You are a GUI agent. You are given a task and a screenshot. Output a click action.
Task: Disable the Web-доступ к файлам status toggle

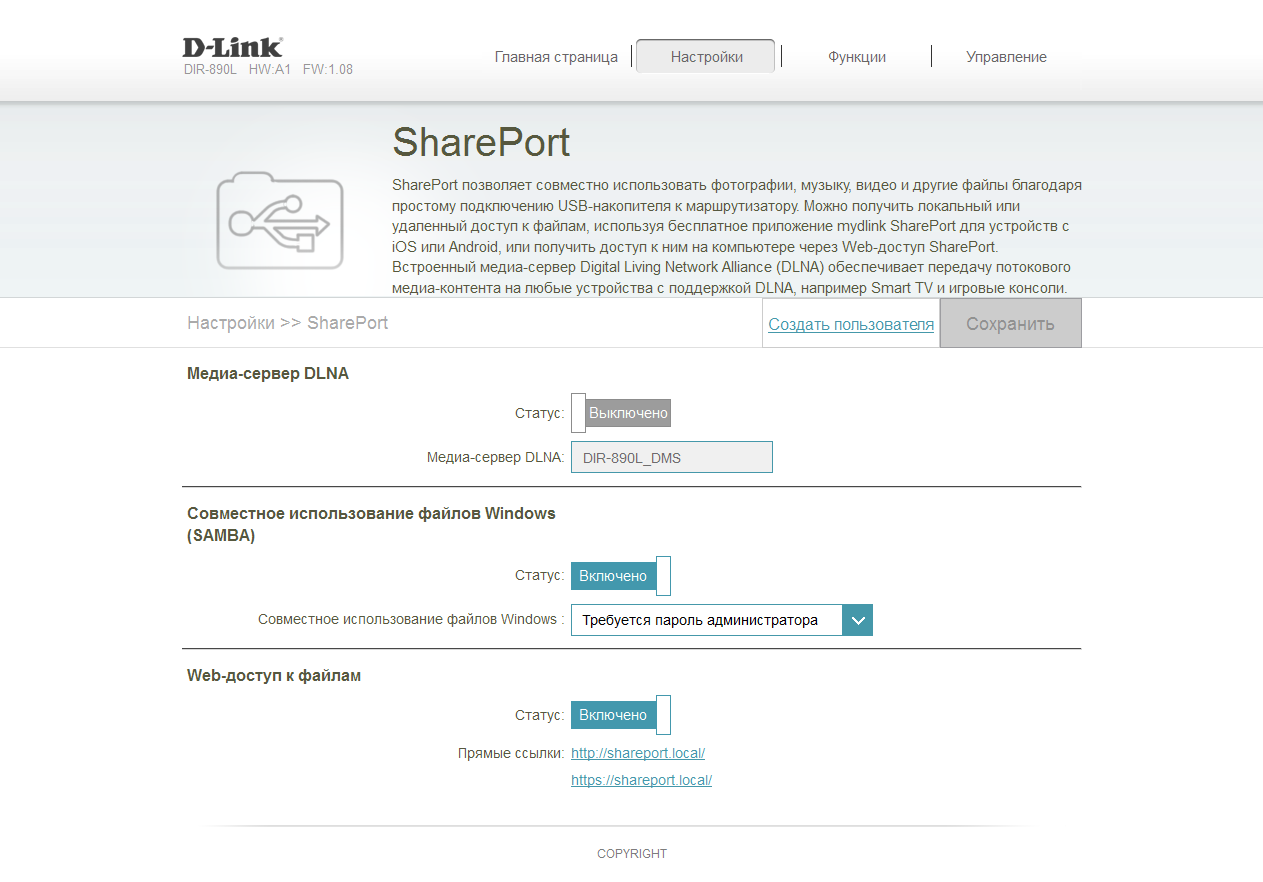coord(620,715)
